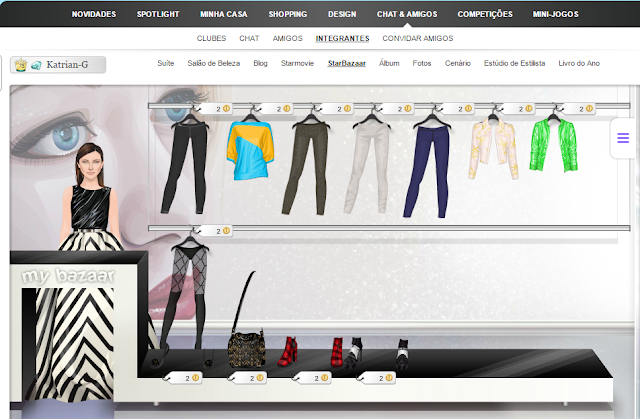Click the crown icon next to Katrian-G
The width and height of the screenshot is (640, 419).
pyautogui.click(x=20, y=65)
